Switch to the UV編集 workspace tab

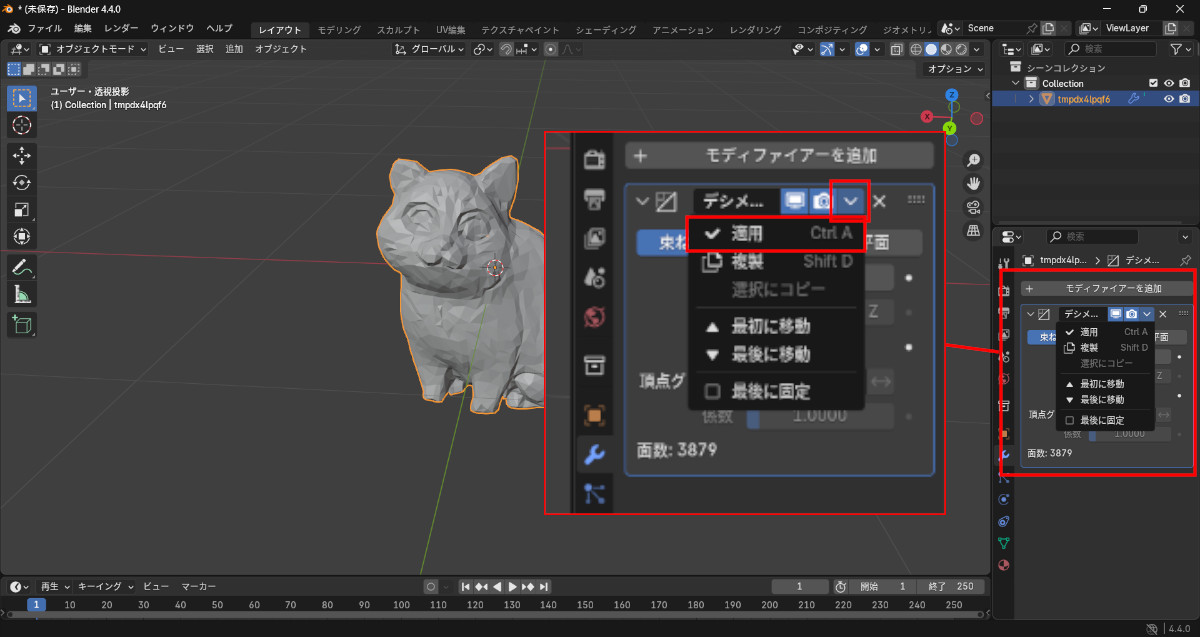(x=450, y=29)
